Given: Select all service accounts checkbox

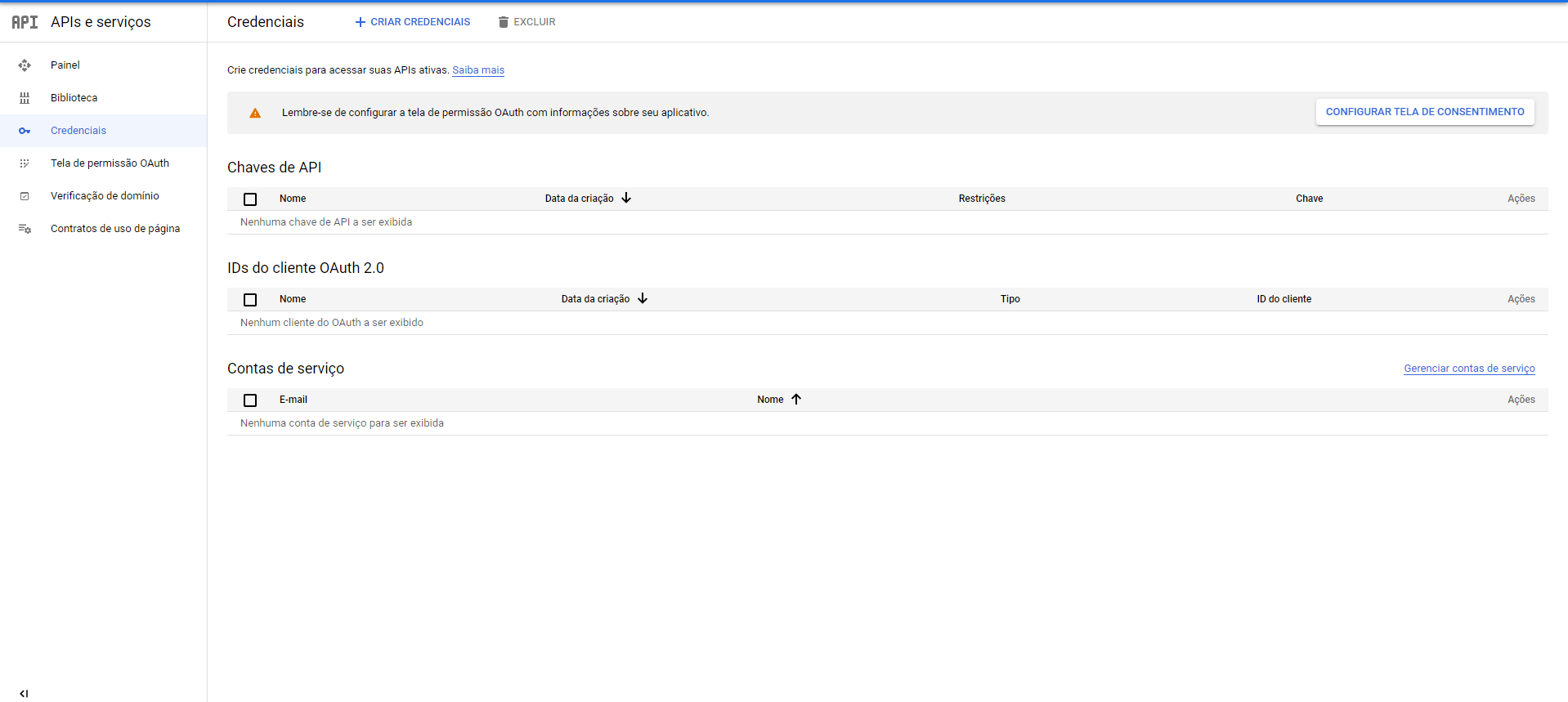Looking at the screenshot, I should click(250, 400).
